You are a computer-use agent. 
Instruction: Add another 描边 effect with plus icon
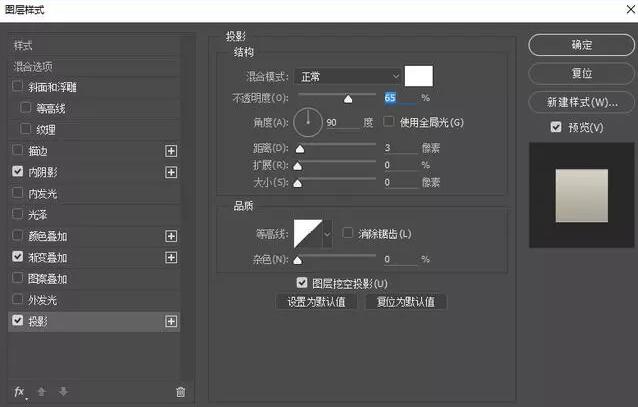(171, 151)
